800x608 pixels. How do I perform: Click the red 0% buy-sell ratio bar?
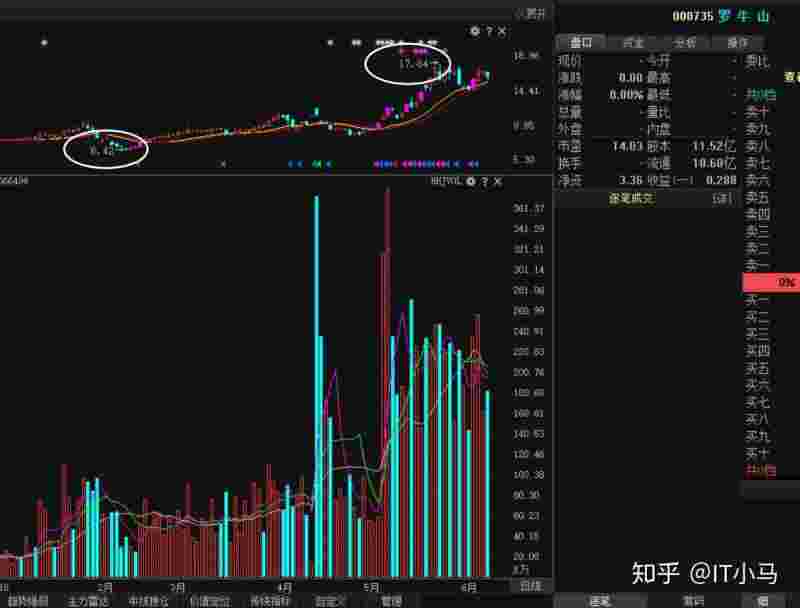(772, 281)
